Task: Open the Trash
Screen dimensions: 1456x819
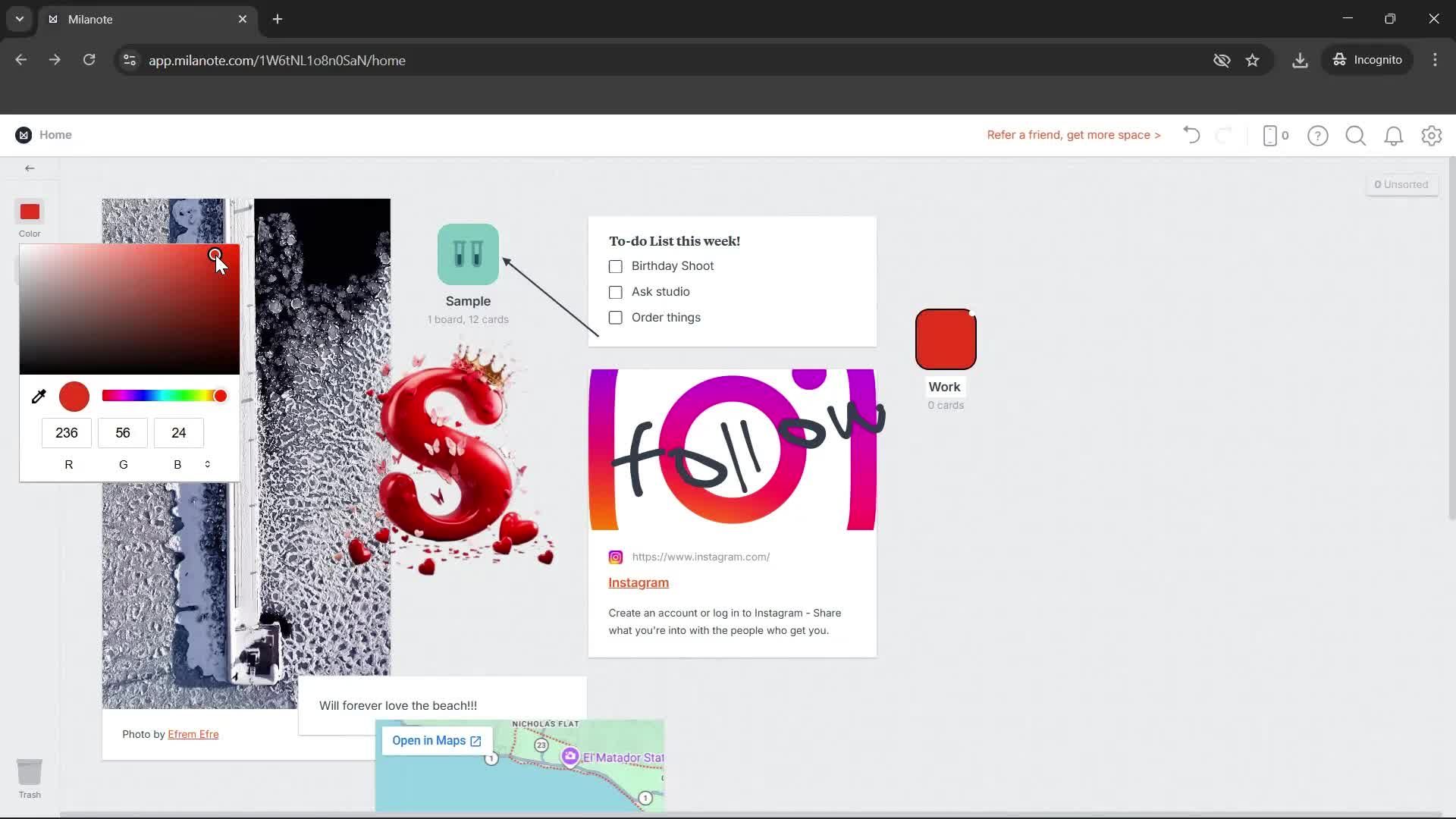Action: pyautogui.click(x=30, y=771)
